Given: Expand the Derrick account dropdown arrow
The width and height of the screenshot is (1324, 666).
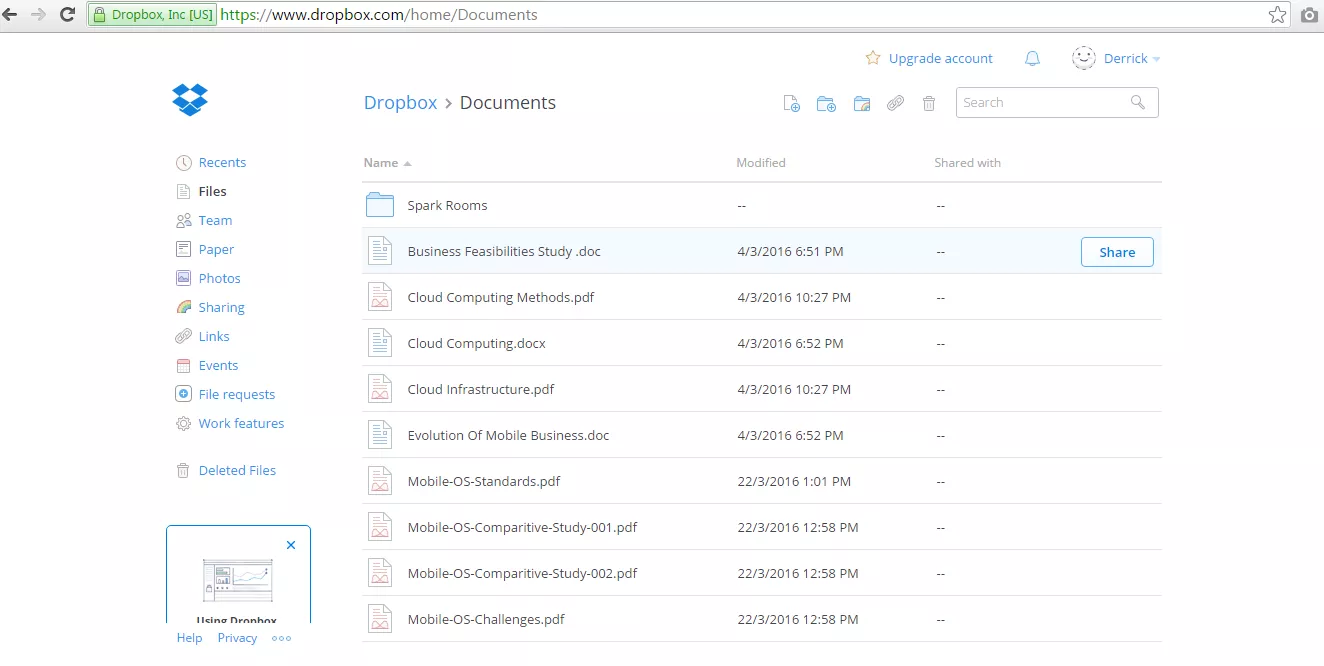Looking at the screenshot, I should tap(1157, 60).
